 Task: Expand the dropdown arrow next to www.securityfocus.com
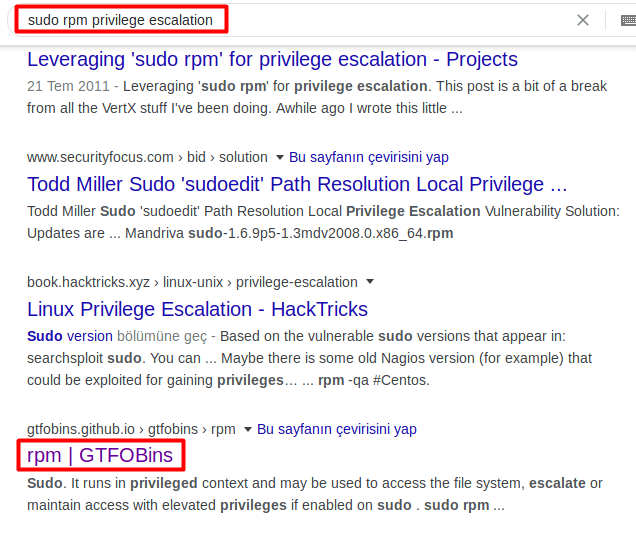279,158
